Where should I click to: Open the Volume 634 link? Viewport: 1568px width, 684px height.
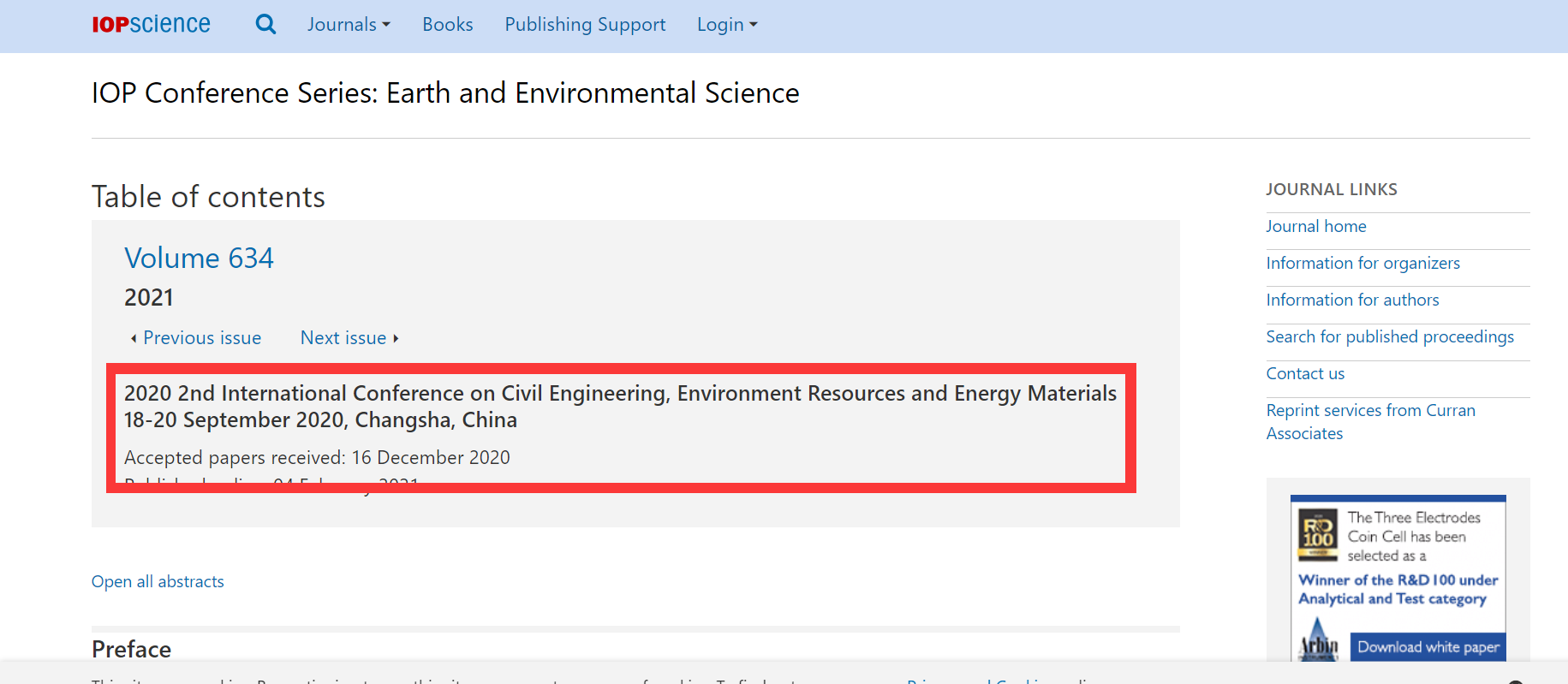tap(199, 258)
